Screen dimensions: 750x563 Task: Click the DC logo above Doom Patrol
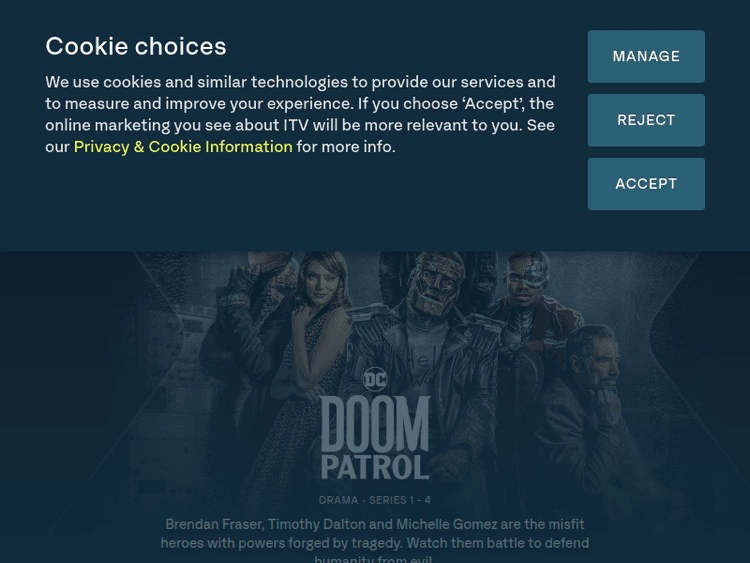pyautogui.click(x=375, y=380)
